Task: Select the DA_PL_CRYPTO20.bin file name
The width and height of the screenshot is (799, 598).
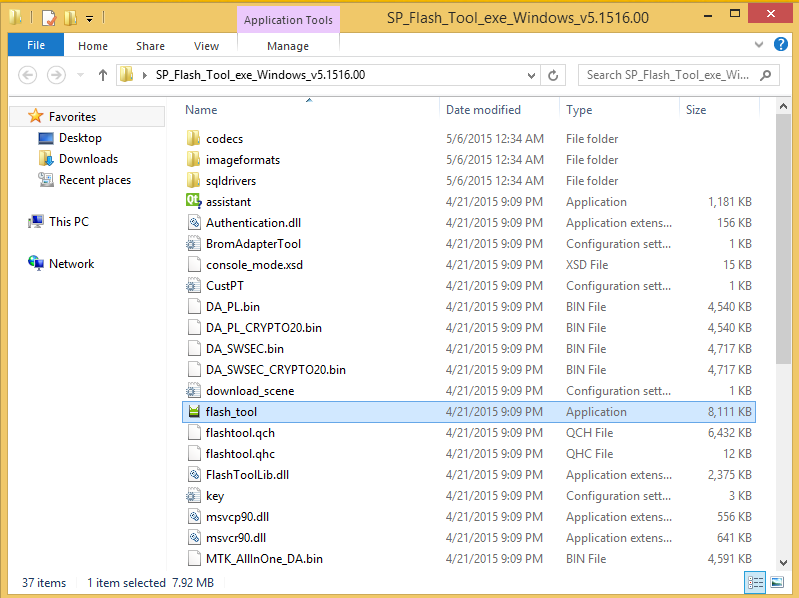Action: point(263,328)
